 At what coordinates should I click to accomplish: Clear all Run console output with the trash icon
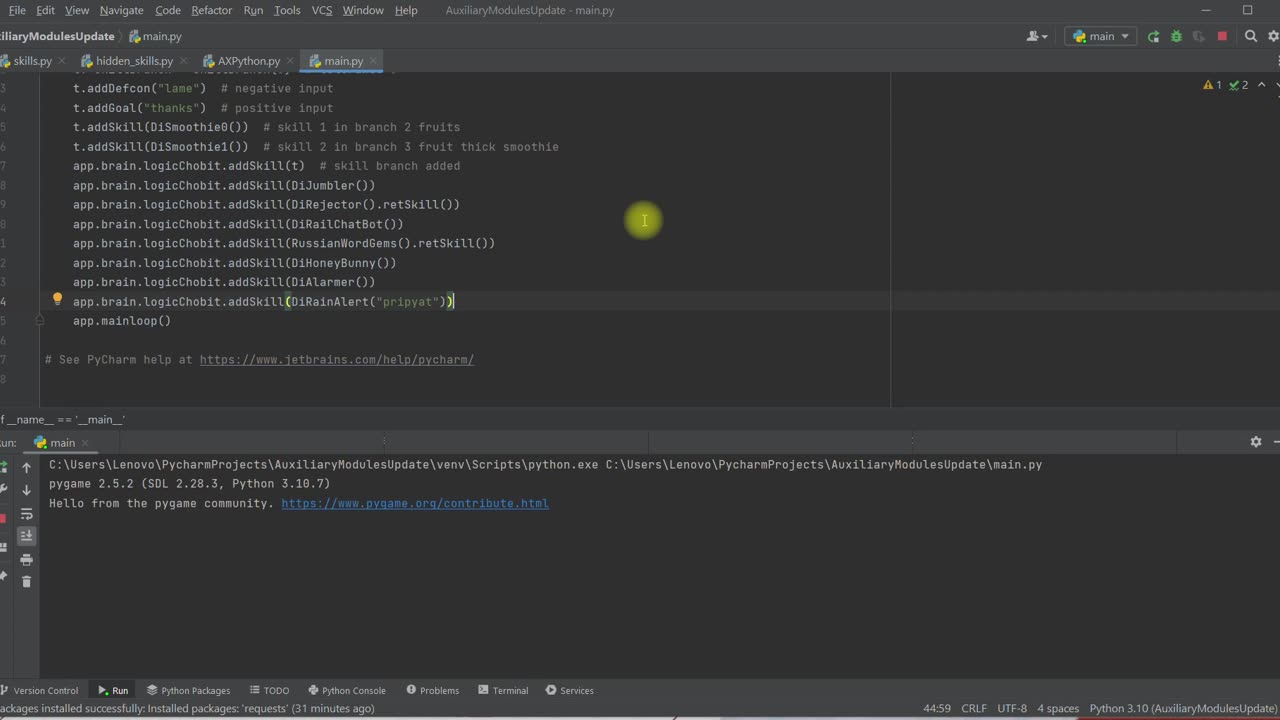[27, 581]
